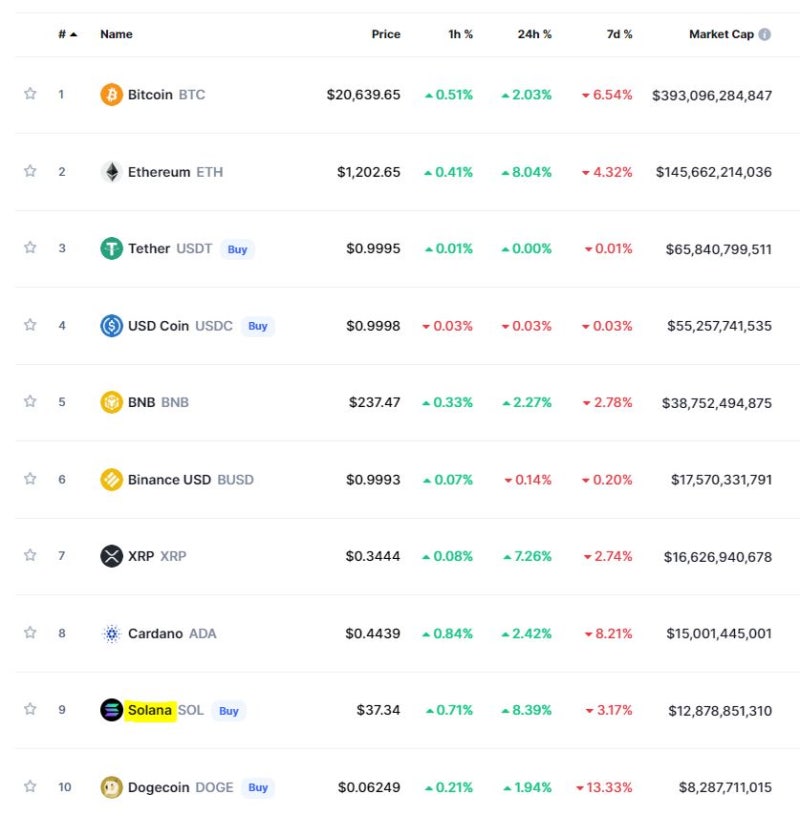The image size is (800, 816).
Task: Star Bitcoin to add to watchlist
Action: pyautogui.click(x=30, y=94)
